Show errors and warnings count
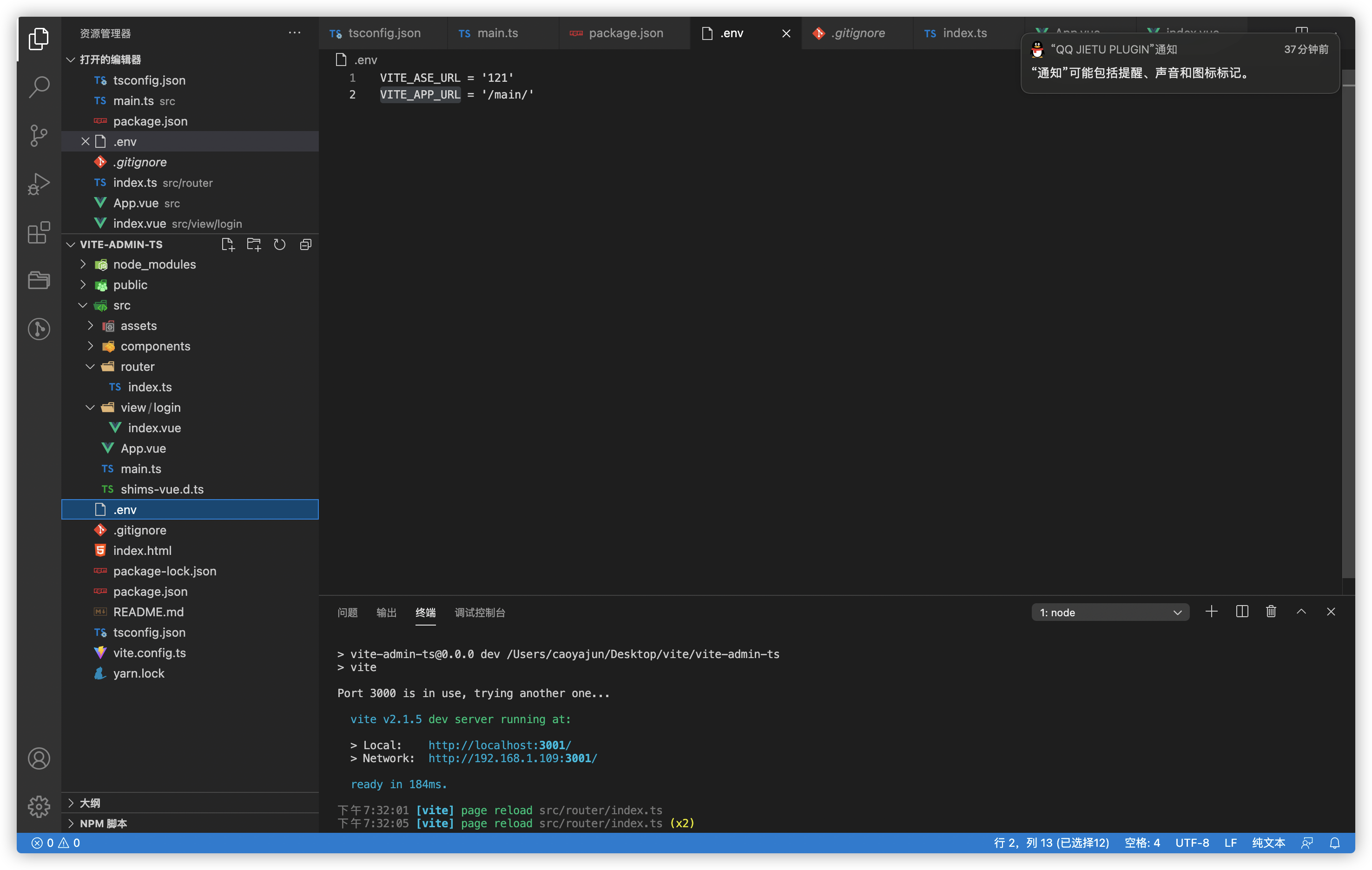Viewport: 1372px width, 870px height. (x=56, y=843)
